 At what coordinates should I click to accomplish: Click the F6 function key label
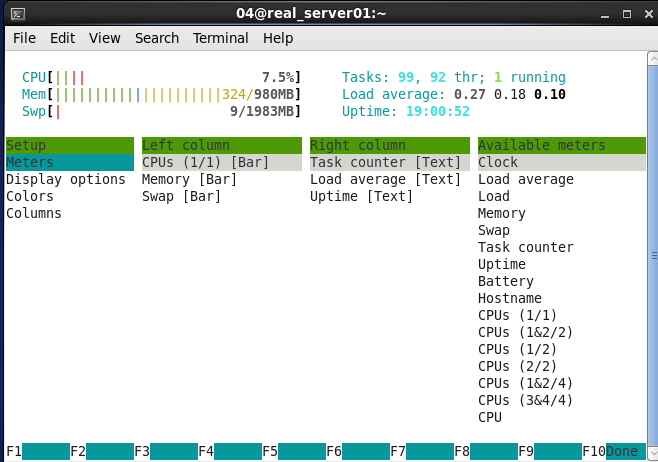tap(334, 452)
